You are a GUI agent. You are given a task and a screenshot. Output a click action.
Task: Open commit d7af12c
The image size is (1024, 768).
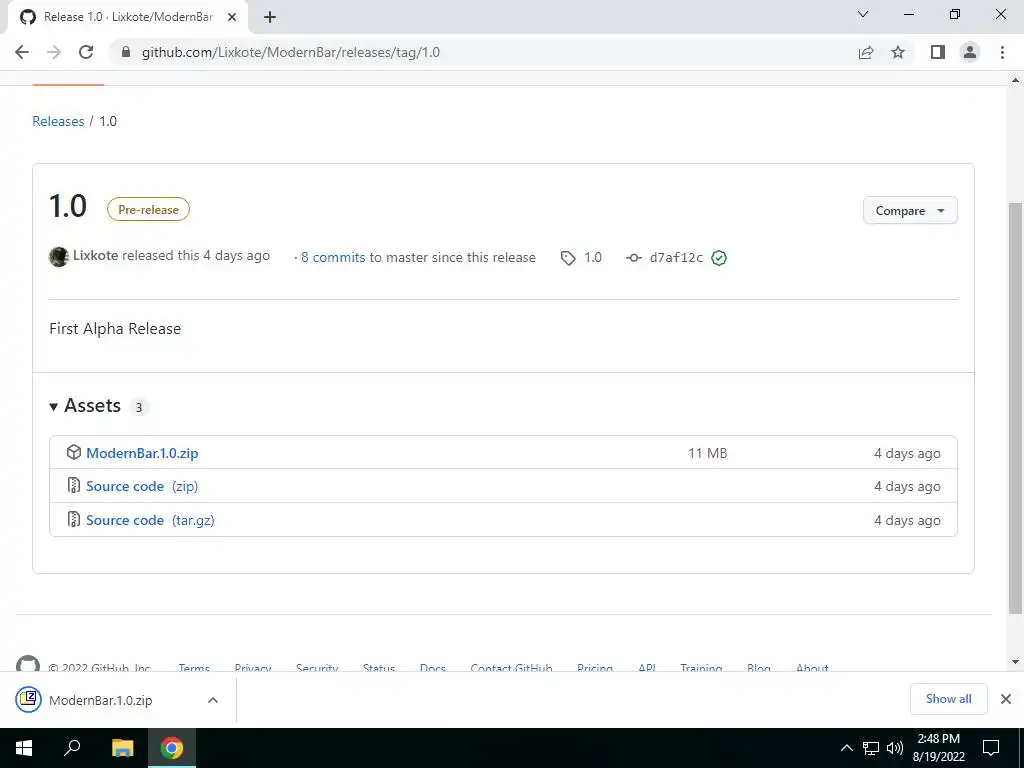click(x=676, y=257)
